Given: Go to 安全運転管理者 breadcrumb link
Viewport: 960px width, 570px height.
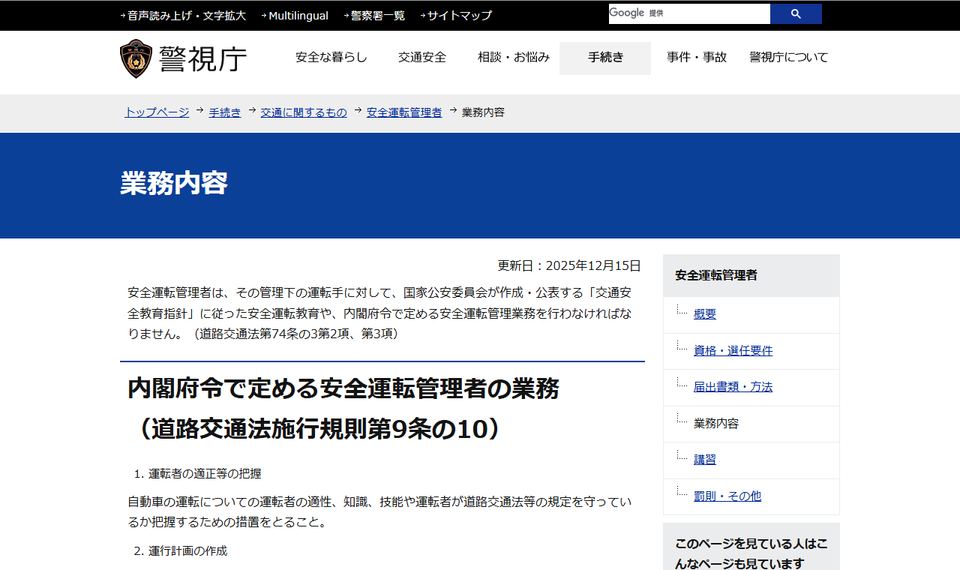Looking at the screenshot, I should click(x=404, y=113).
